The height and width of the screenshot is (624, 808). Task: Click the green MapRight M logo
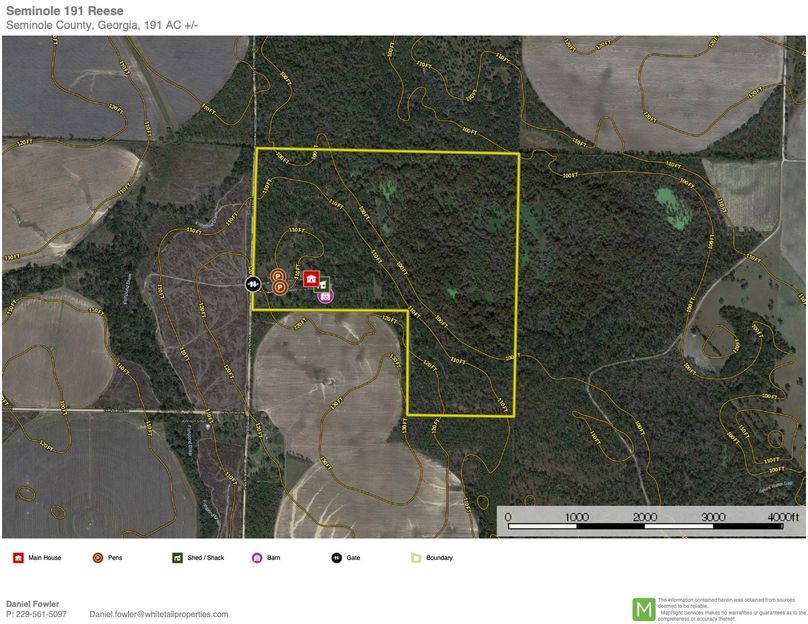645,608
